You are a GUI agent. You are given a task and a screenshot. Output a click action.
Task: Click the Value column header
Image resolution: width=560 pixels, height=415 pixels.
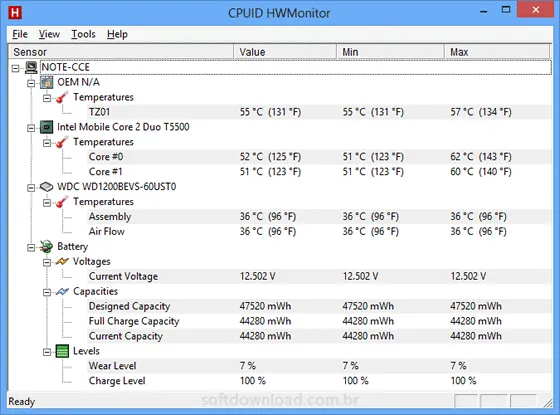pos(285,52)
